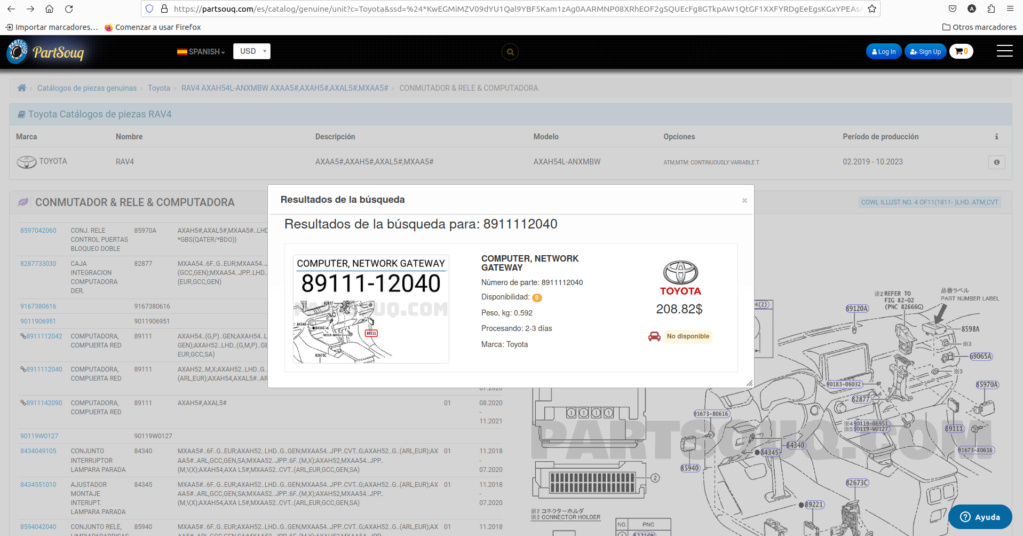Screen dimensions: 1023x536
Task: Click 'Período de producción' column header
Action: 880,137
